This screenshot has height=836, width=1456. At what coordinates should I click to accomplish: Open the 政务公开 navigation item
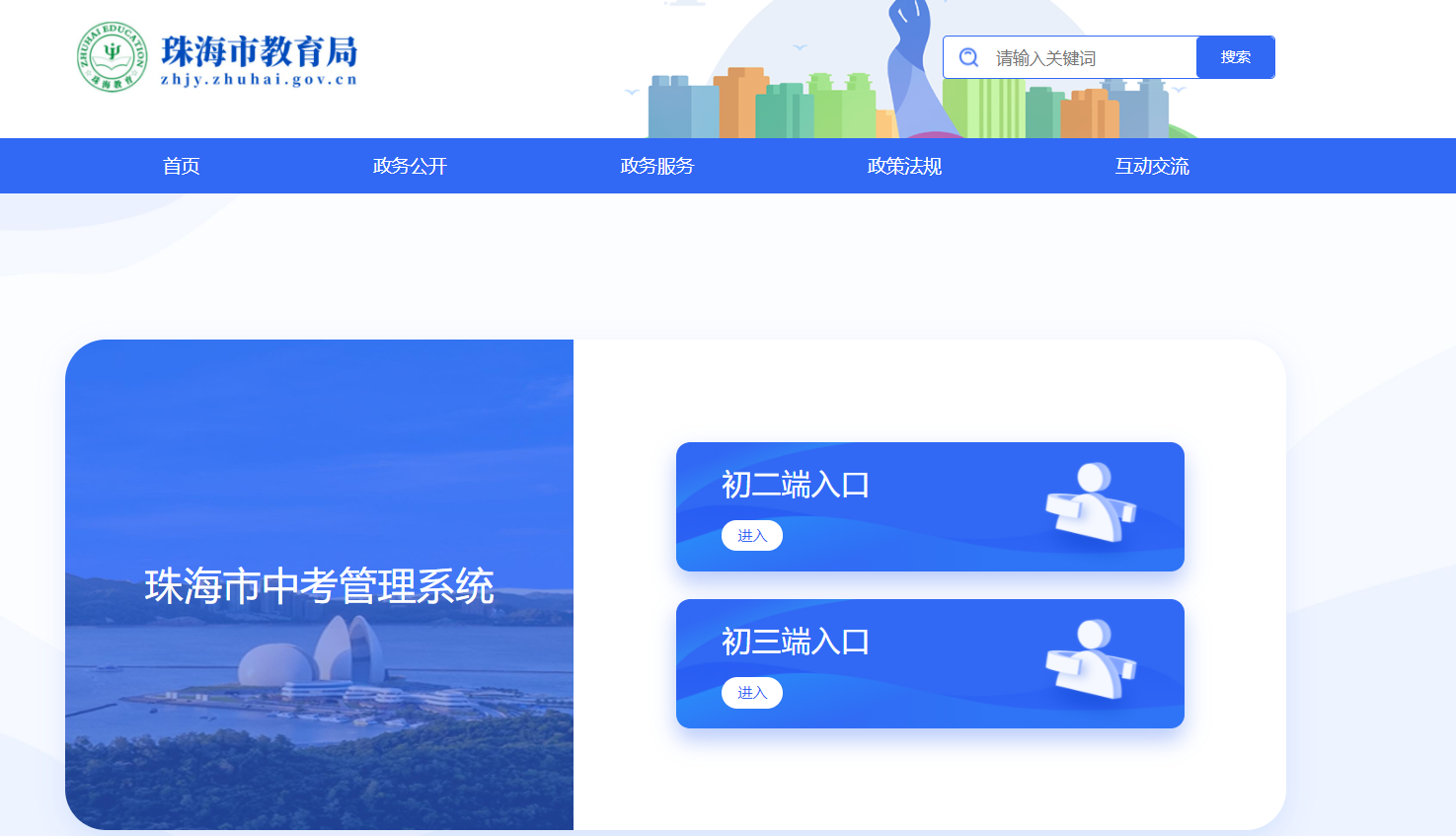point(410,166)
